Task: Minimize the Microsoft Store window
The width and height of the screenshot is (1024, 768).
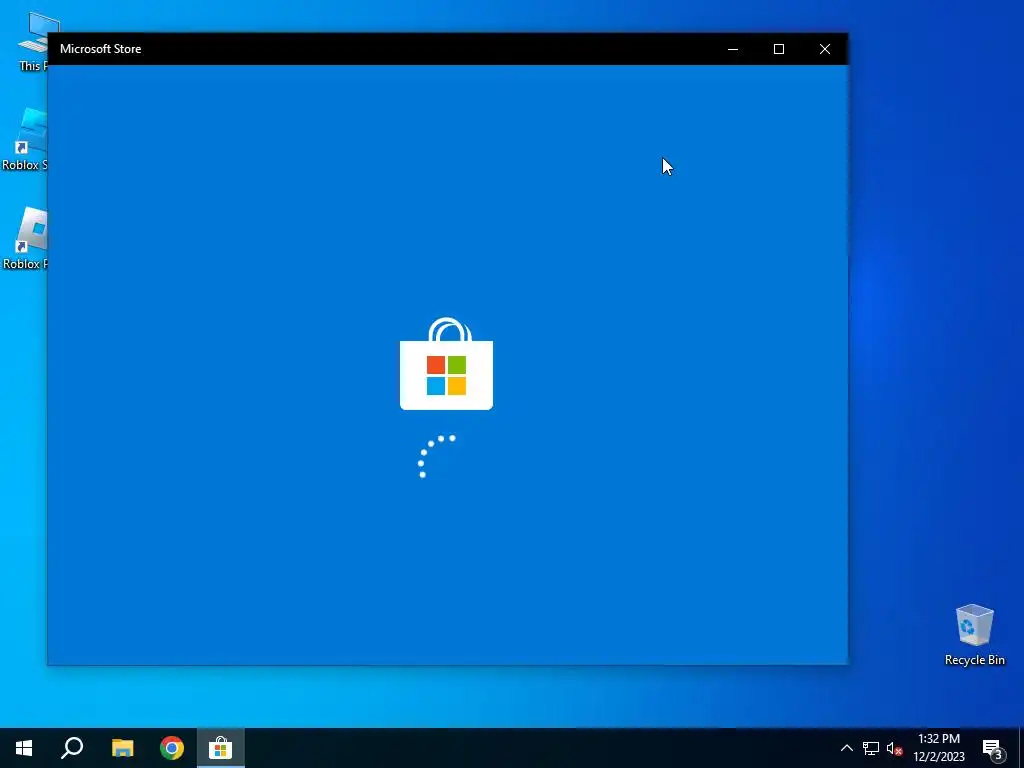Action: point(733,49)
